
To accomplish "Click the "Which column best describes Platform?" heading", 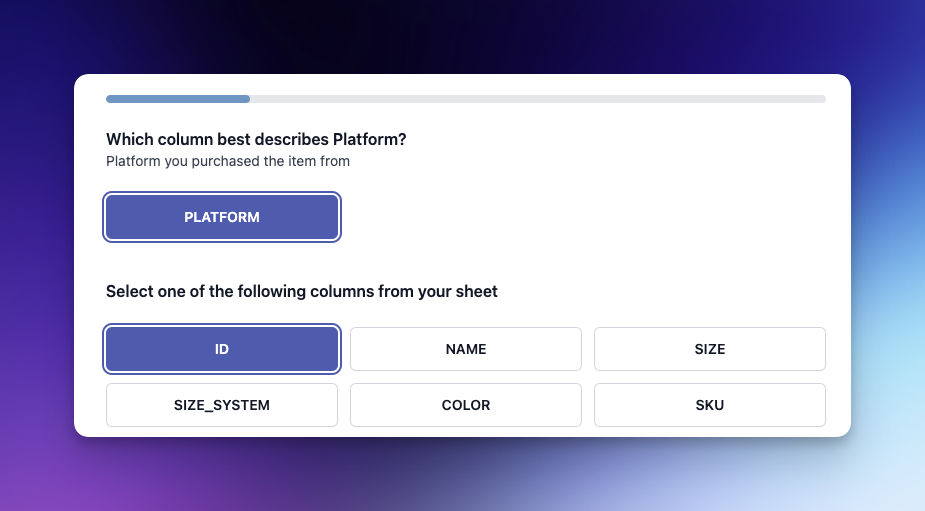I will coord(256,139).
